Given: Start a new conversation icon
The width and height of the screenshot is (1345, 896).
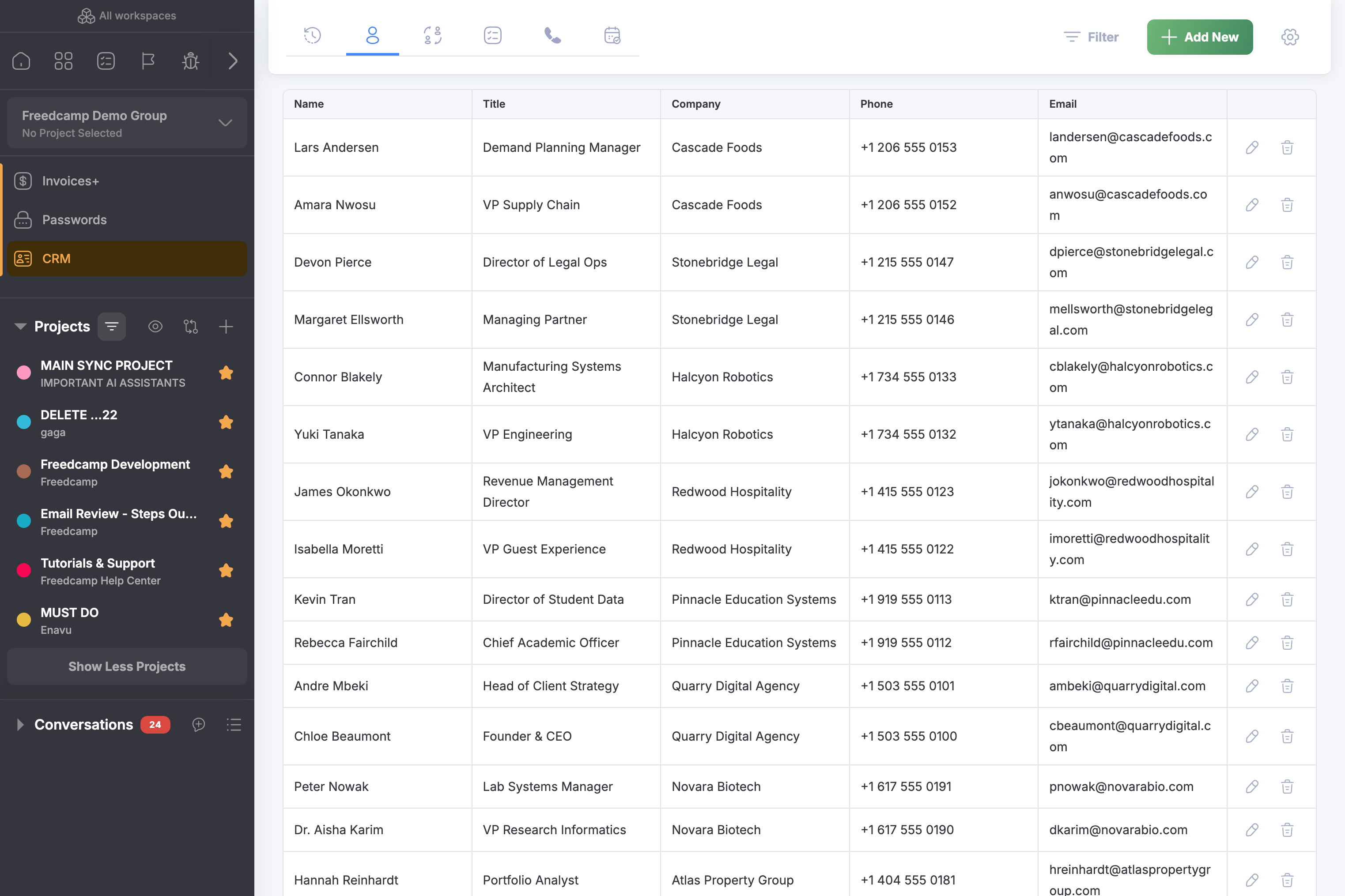Looking at the screenshot, I should click(x=198, y=725).
